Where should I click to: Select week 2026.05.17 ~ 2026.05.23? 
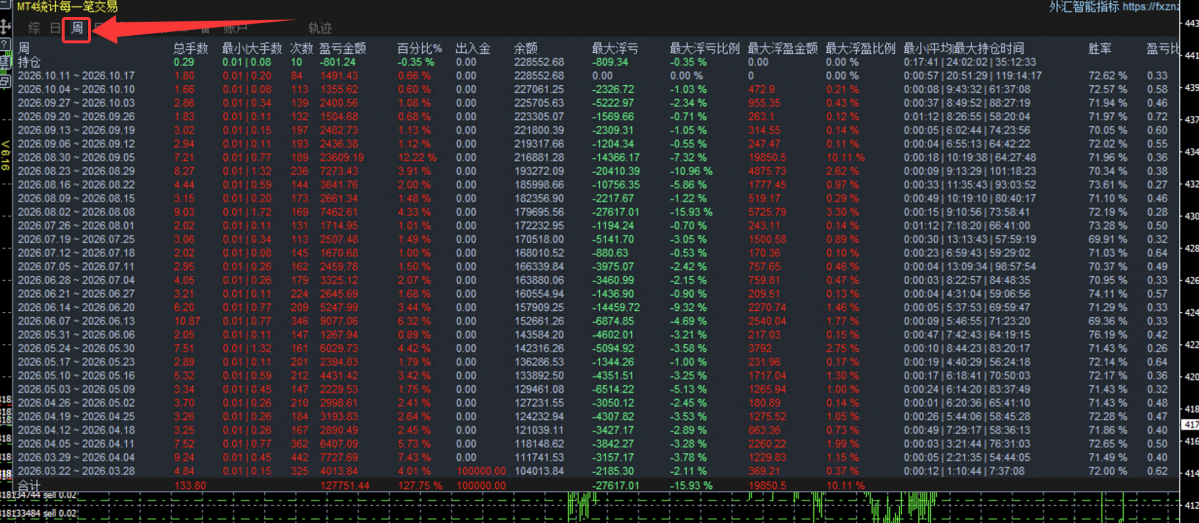[76, 361]
